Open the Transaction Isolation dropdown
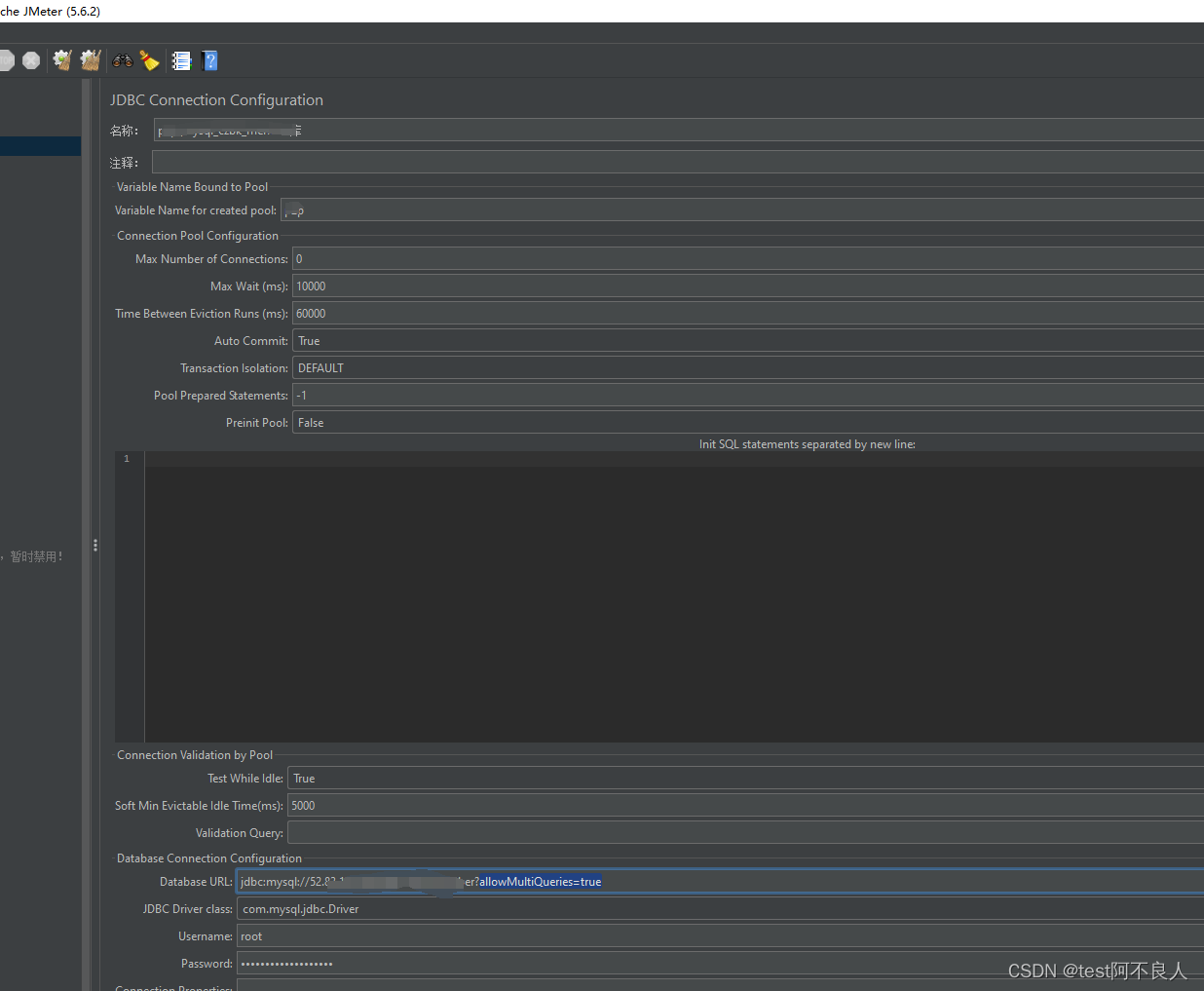The height and width of the screenshot is (991, 1204). pos(682,367)
